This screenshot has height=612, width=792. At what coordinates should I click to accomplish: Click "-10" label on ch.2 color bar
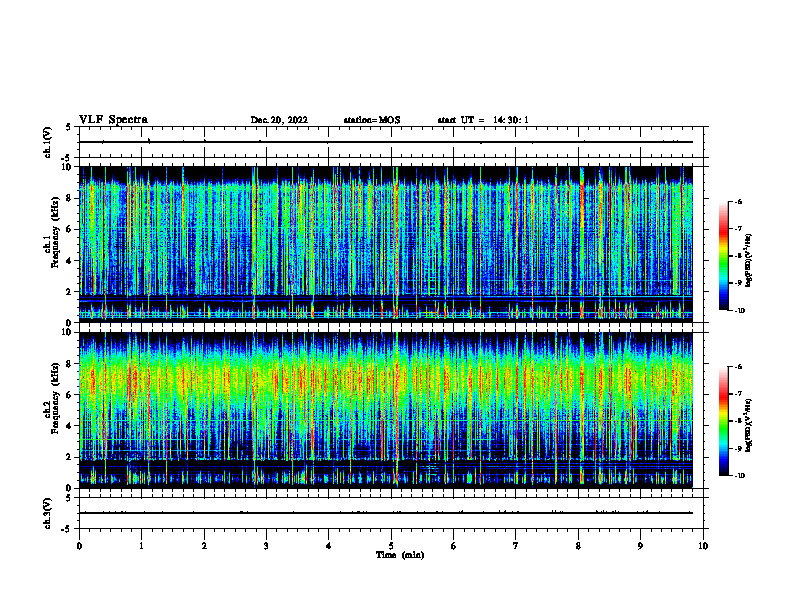[x=739, y=476]
